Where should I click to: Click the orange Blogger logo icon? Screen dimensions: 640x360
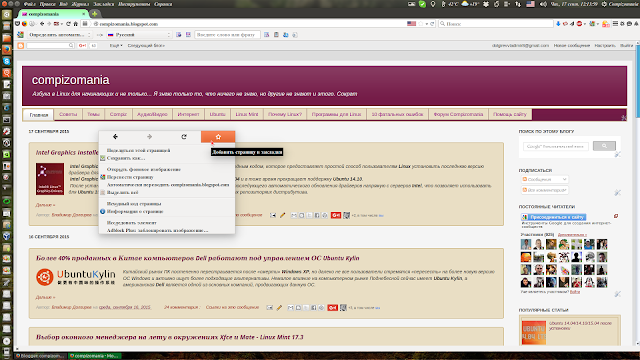[x=21, y=46]
